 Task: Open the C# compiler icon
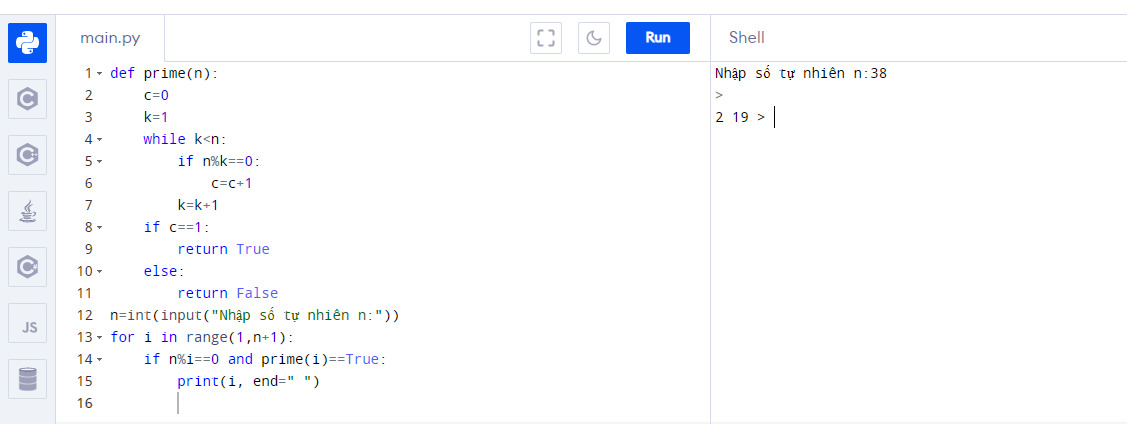click(x=27, y=267)
